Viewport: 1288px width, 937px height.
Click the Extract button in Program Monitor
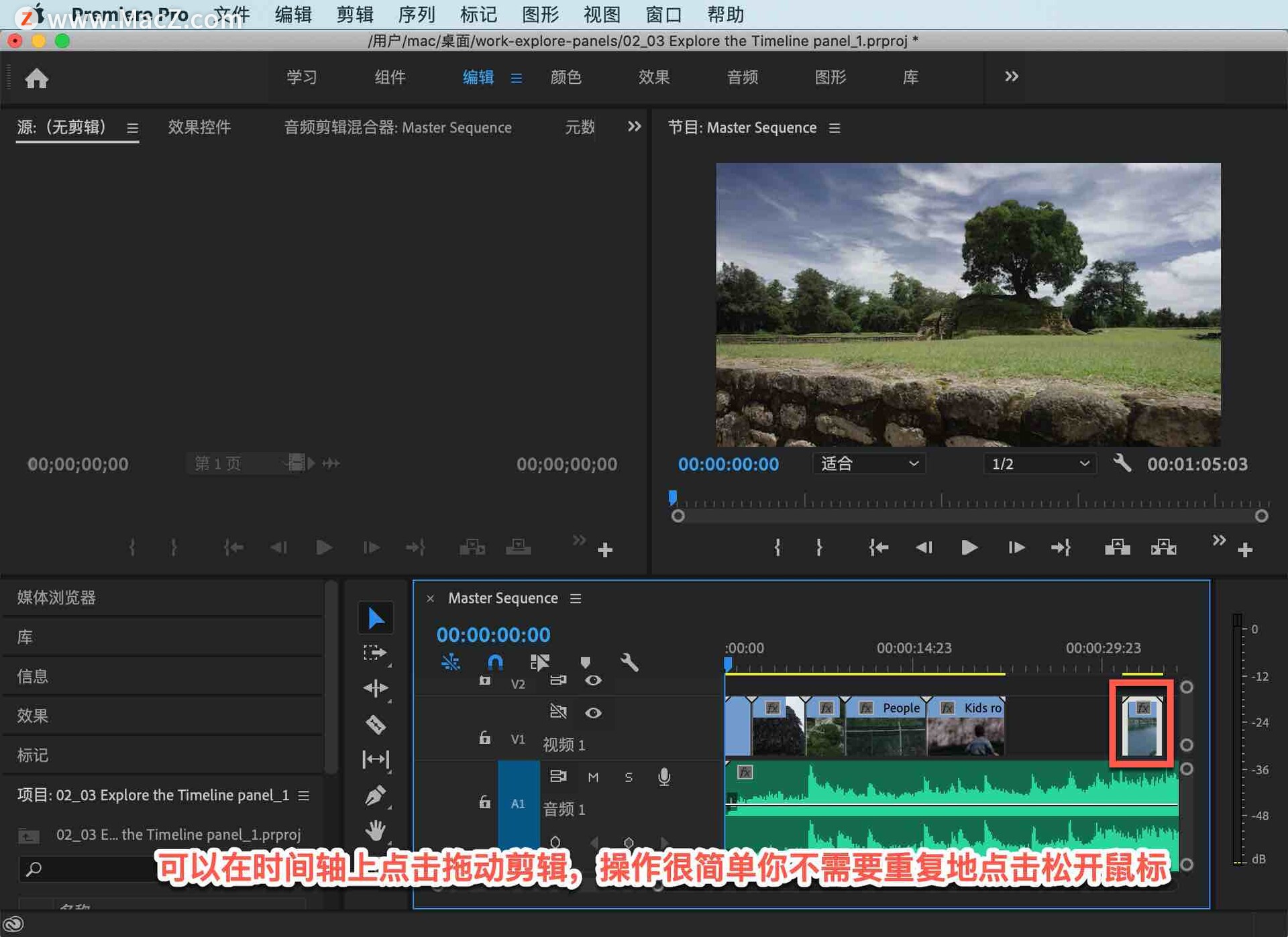[1164, 547]
